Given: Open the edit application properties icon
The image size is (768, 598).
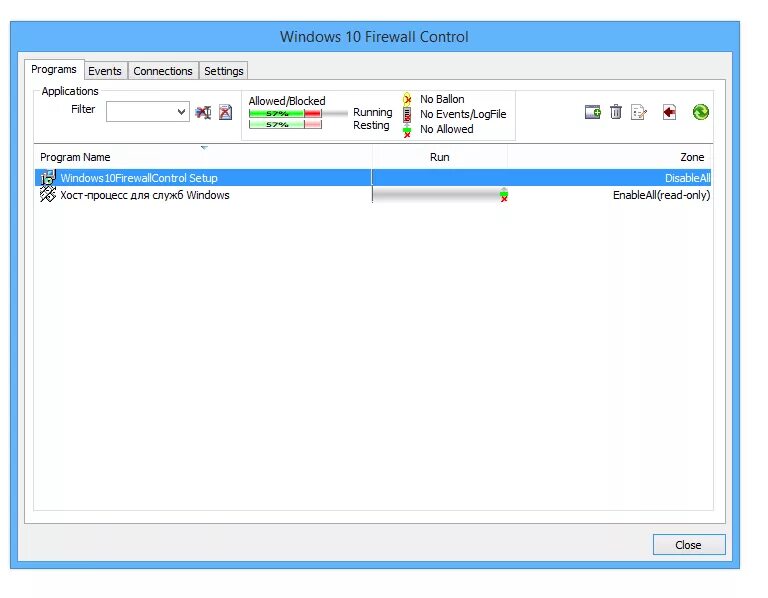Looking at the screenshot, I should [639, 112].
